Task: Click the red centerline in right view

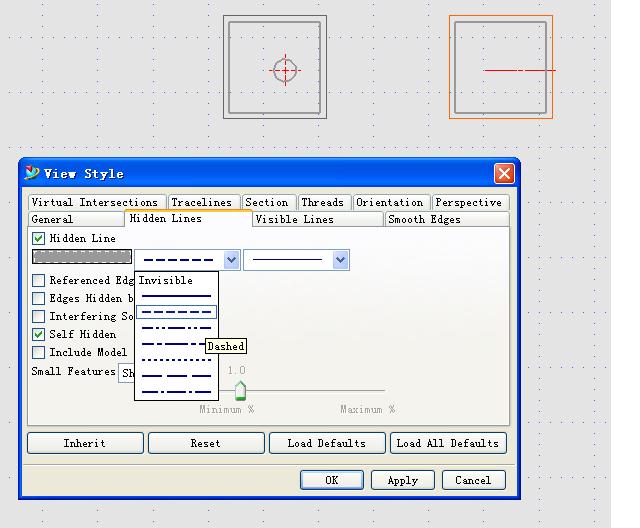Action: coord(519,71)
